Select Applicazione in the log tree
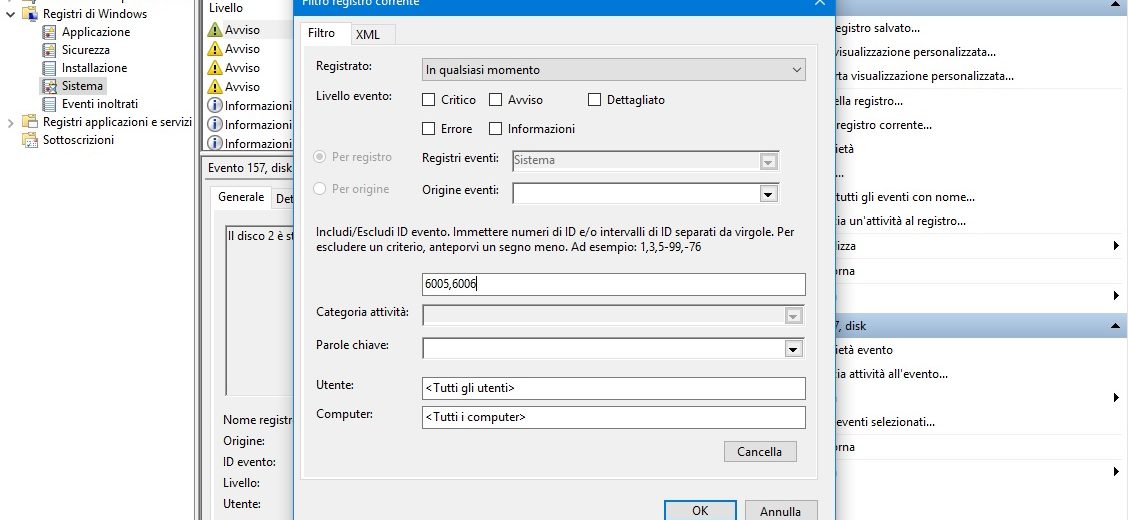This screenshot has height=520, width=1128. [x=96, y=32]
